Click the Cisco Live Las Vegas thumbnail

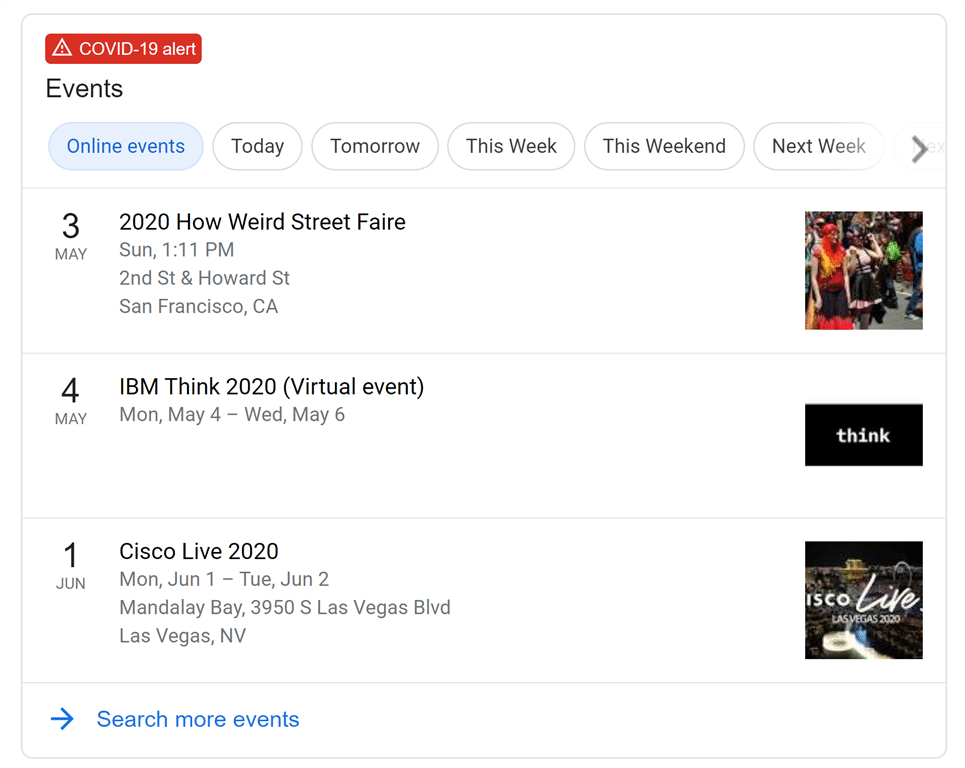point(863,600)
